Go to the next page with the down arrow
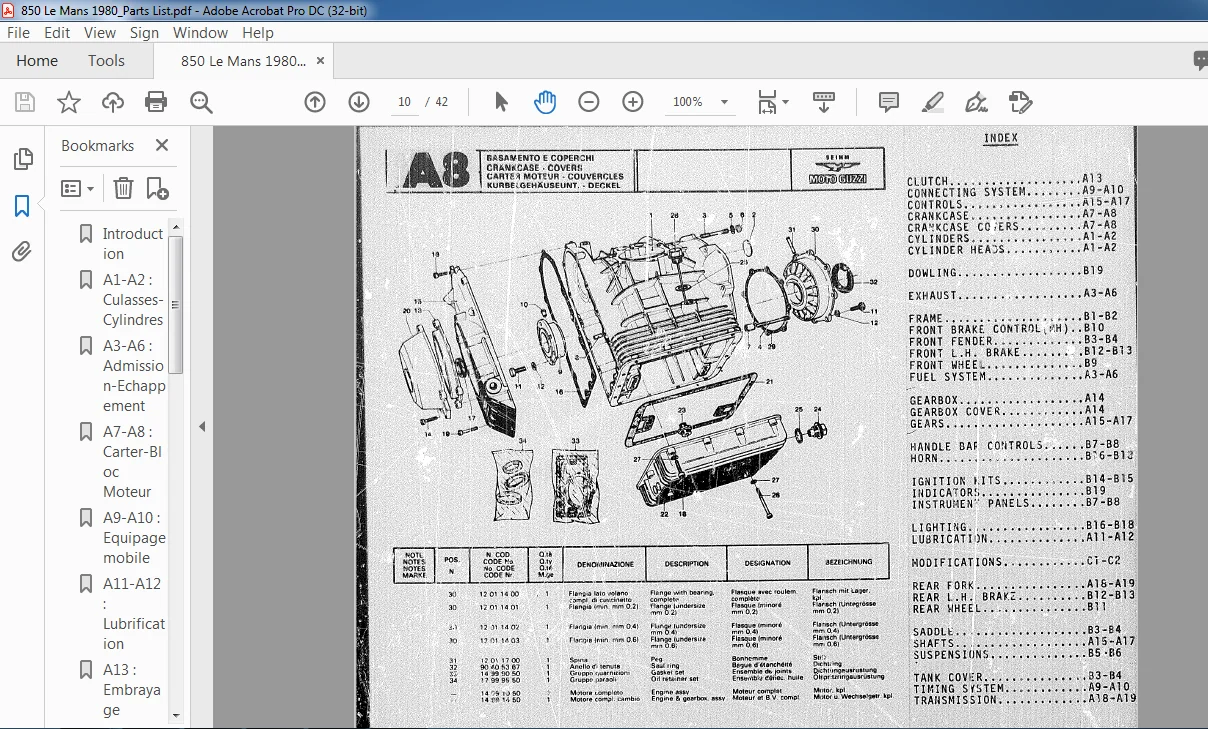 [x=359, y=102]
